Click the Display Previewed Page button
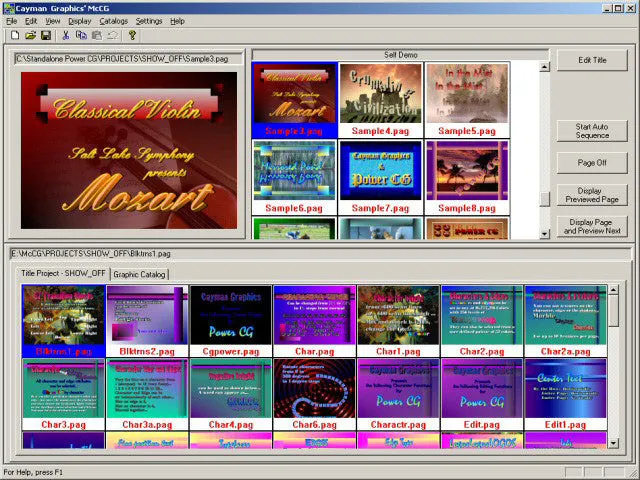640x480 pixels. (592, 195)
